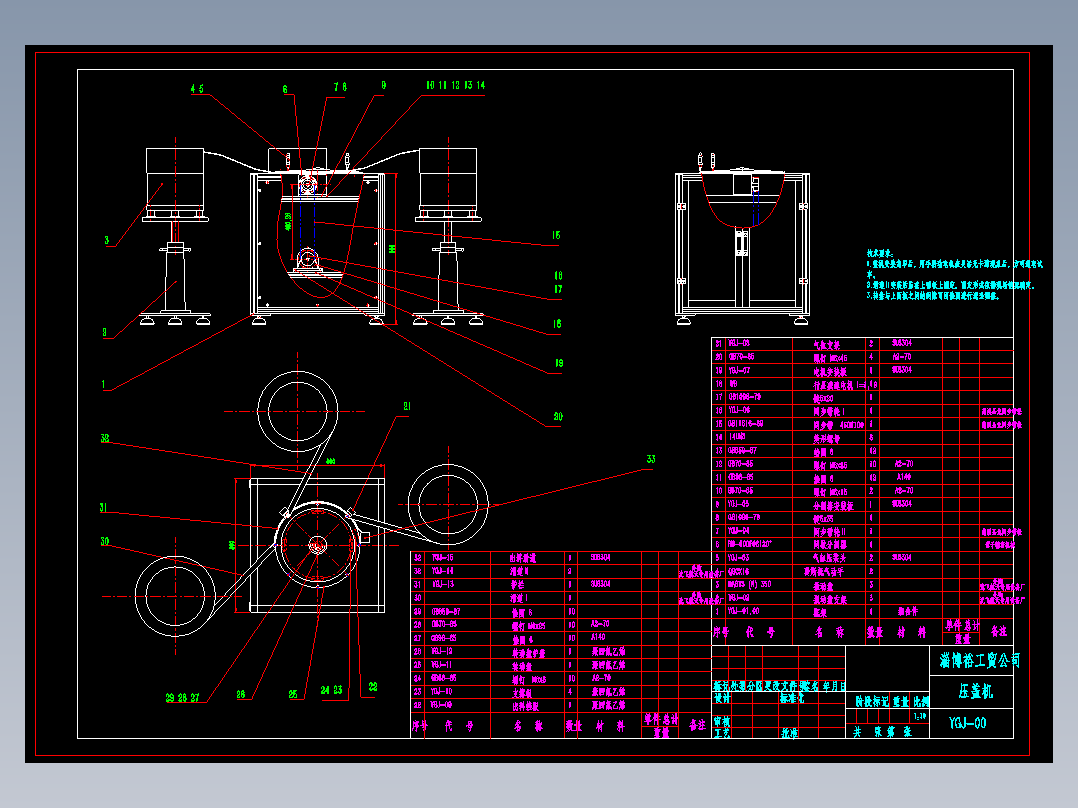Select the title text '压盖机'
Viewport: 1078px width, 808px height.
point(976,691)
